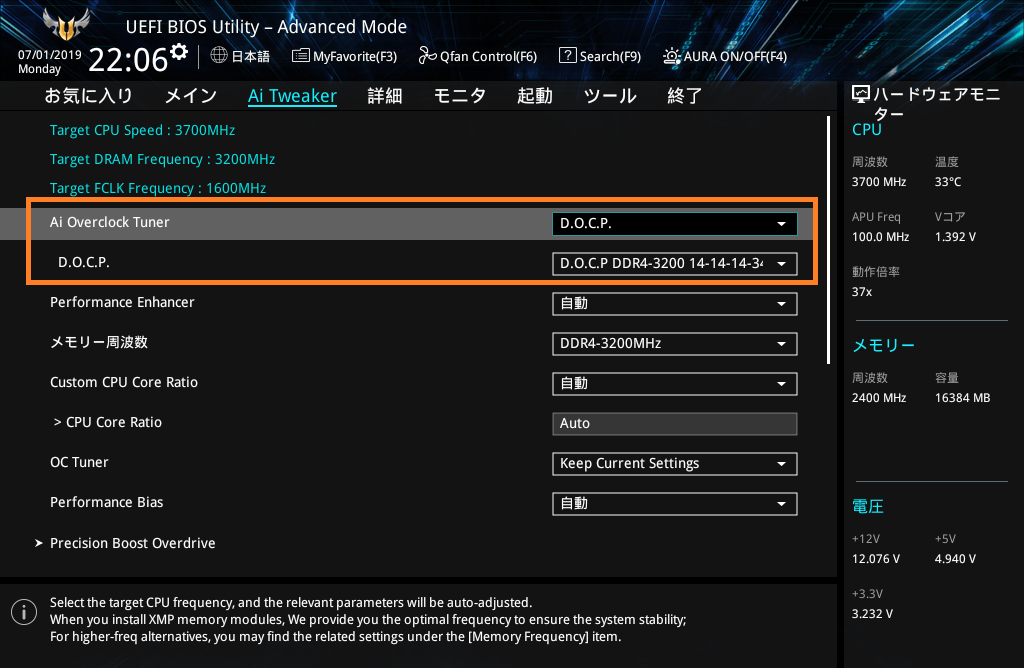The width and height of the screenshot is (1024, 668).
Task: Click the 4.940 V reading
Action: [x=955, y=559]
